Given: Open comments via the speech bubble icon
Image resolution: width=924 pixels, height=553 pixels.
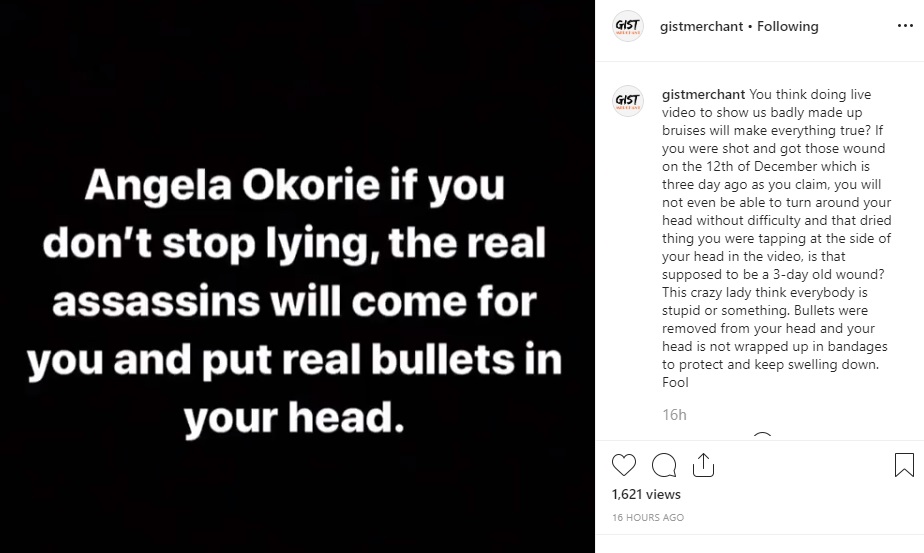Looking at the screenshot, I should coord(663,465).
